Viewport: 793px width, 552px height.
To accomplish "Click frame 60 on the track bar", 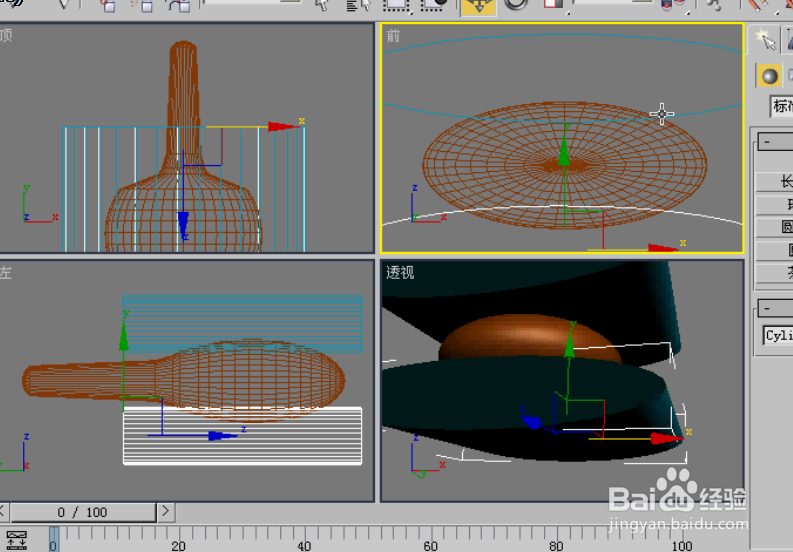I will (430, 546).
